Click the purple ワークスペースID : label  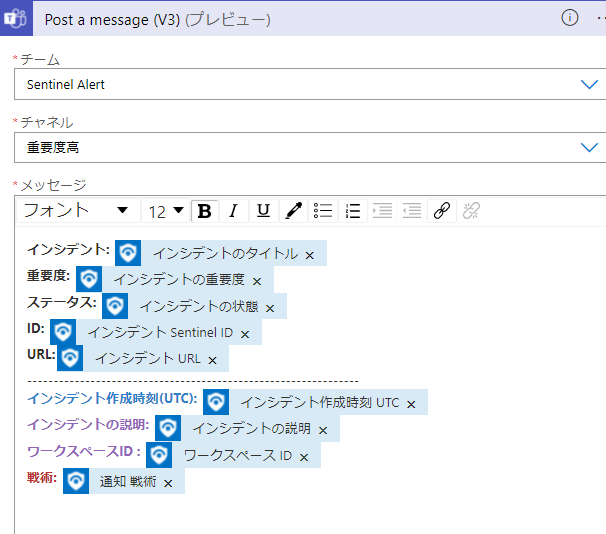pyautogui.click(x=84, y=451)
